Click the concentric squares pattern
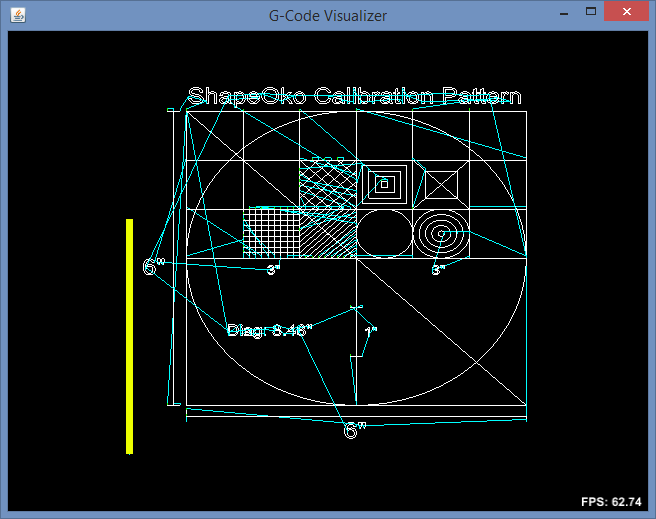Viewport: 656px width, 519px height. tap(384, 183)
